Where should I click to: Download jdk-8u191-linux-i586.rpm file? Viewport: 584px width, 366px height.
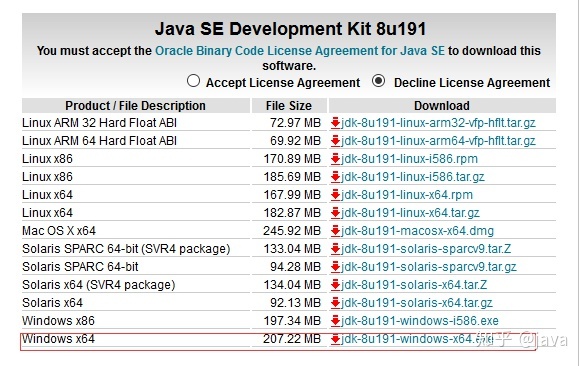[409, 159]
